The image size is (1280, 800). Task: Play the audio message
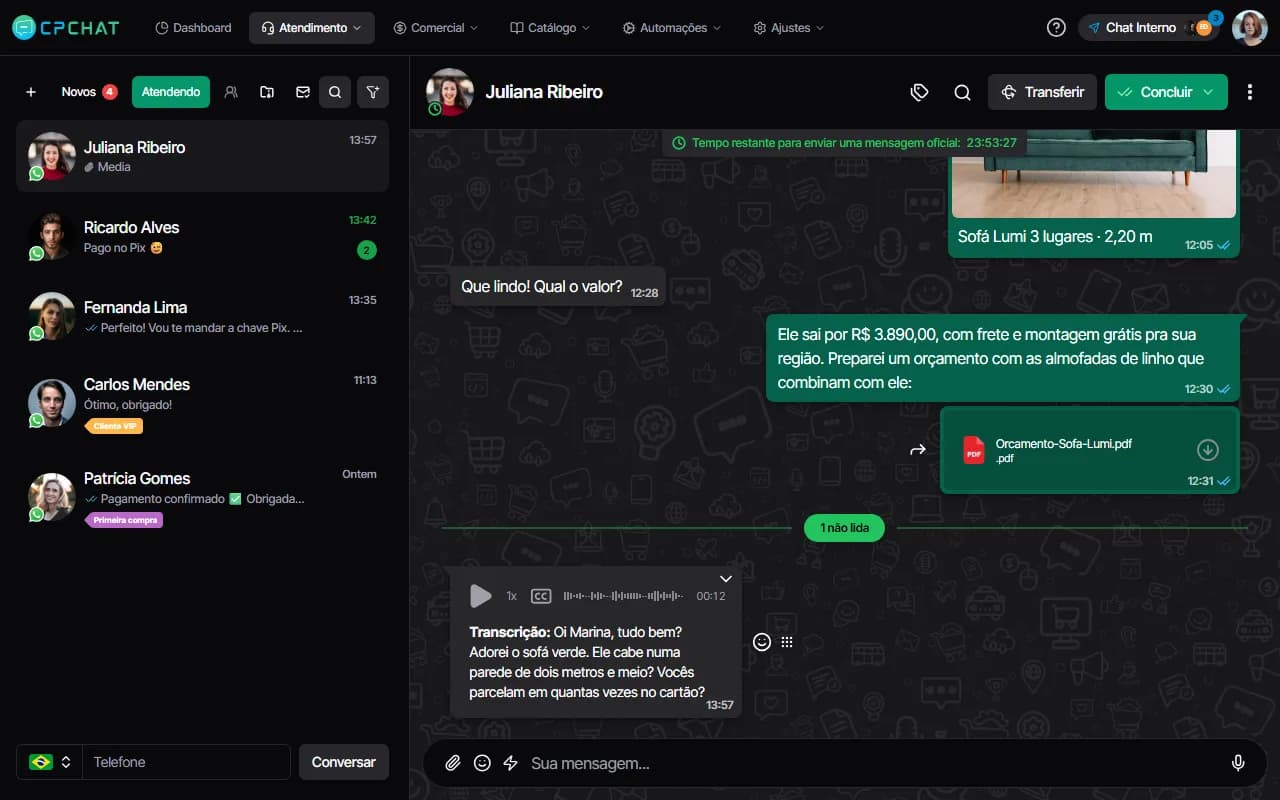pyautogui.click(x=480, y=596)
